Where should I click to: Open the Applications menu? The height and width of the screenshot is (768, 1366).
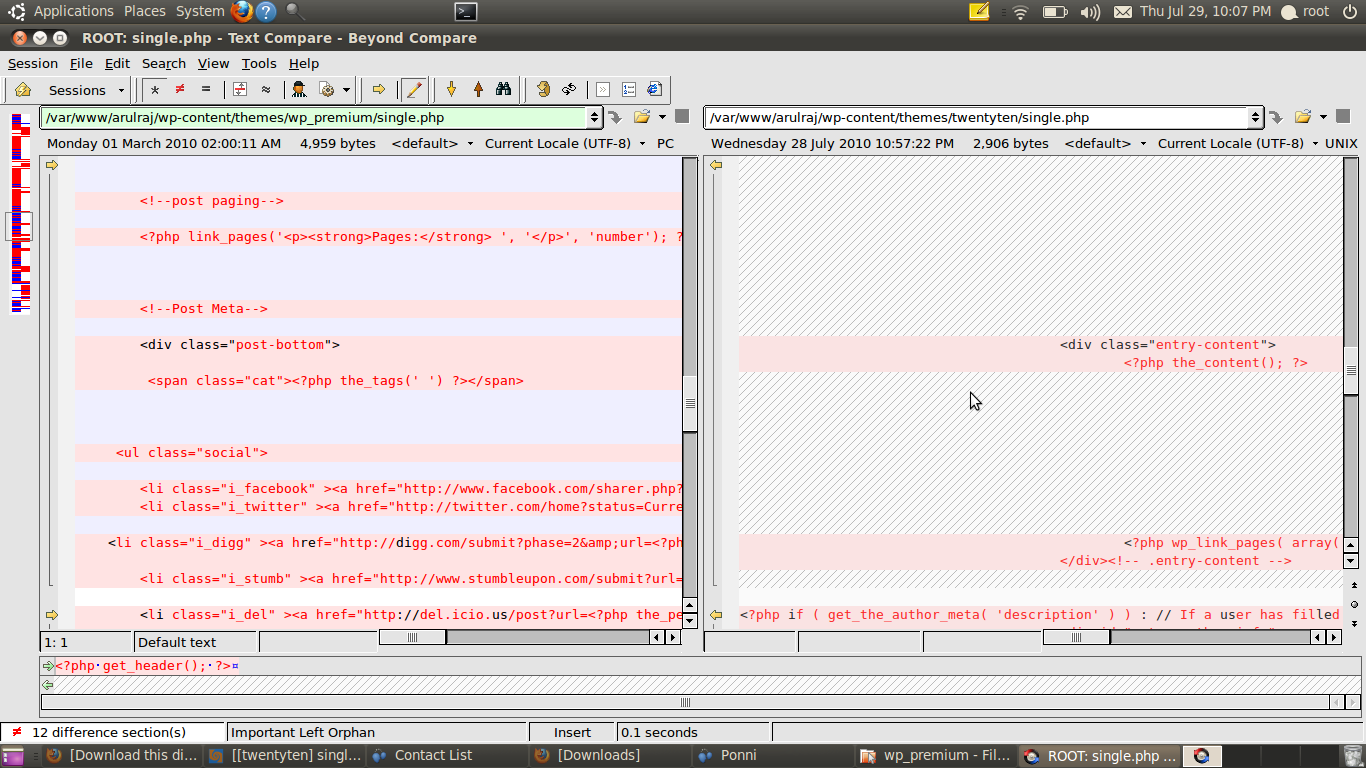point(74,11)
